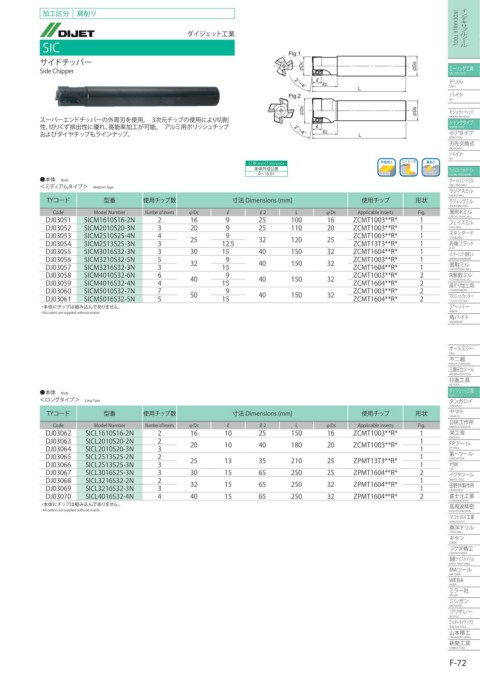
Task: Click model number SICM1610S16-2N
Action: pos(110,220)
